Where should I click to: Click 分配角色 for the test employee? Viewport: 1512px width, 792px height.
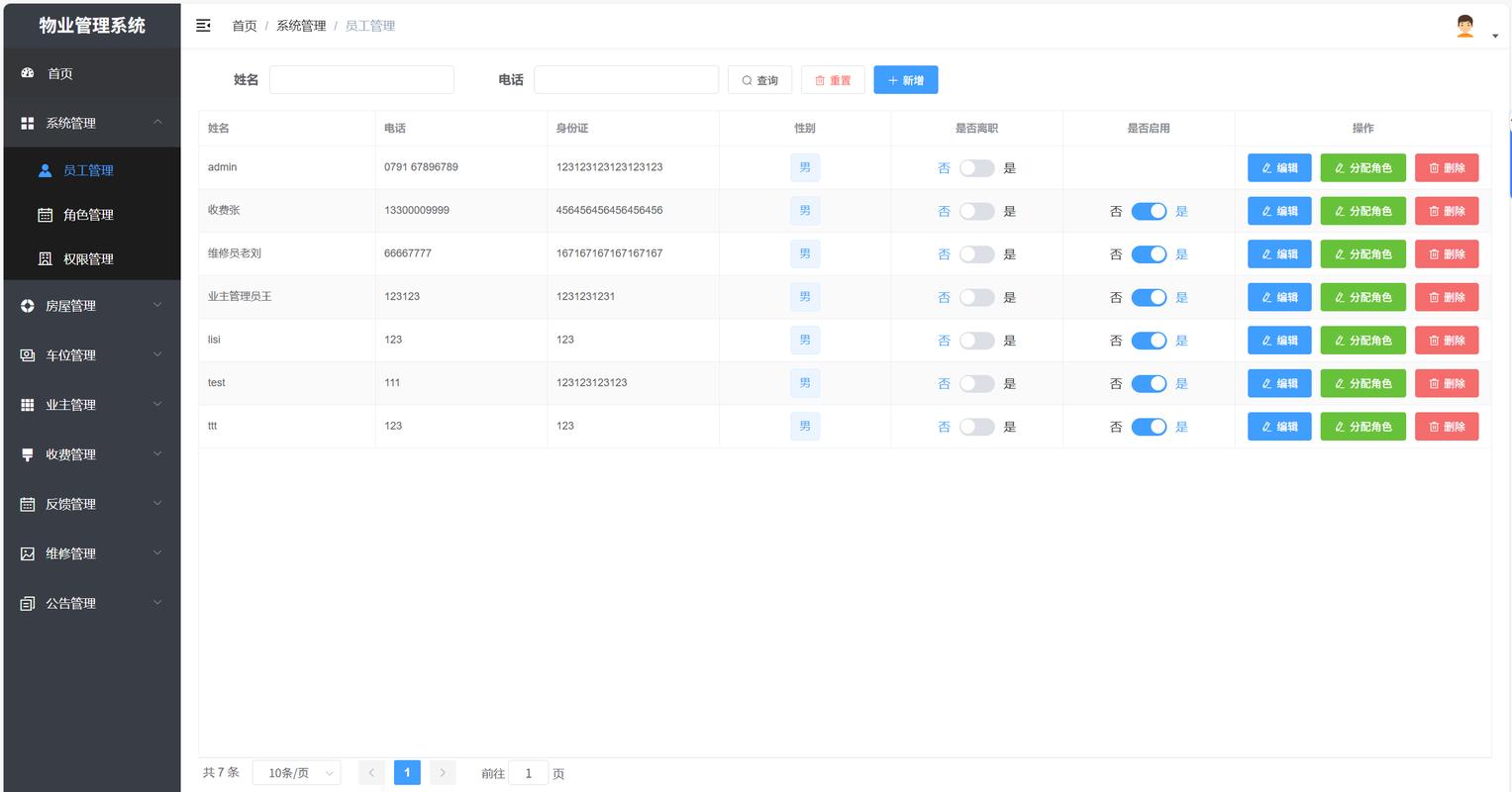1362,383
